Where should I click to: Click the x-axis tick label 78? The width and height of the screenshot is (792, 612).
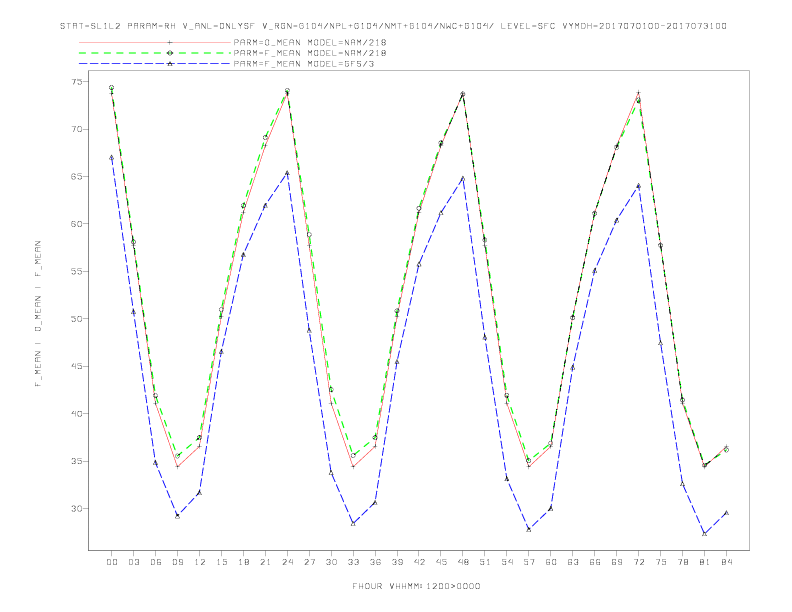click(x=683, y=562)
